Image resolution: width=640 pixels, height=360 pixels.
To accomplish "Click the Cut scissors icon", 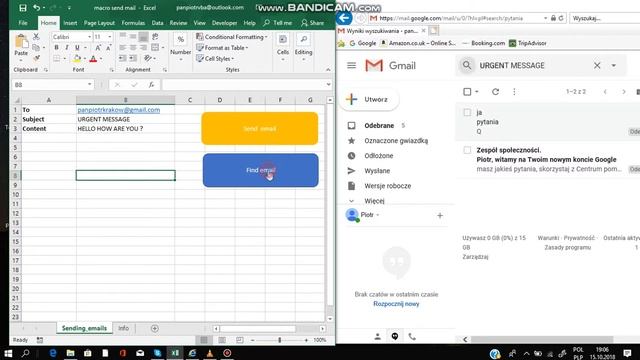I will click(x=36, y=37).
